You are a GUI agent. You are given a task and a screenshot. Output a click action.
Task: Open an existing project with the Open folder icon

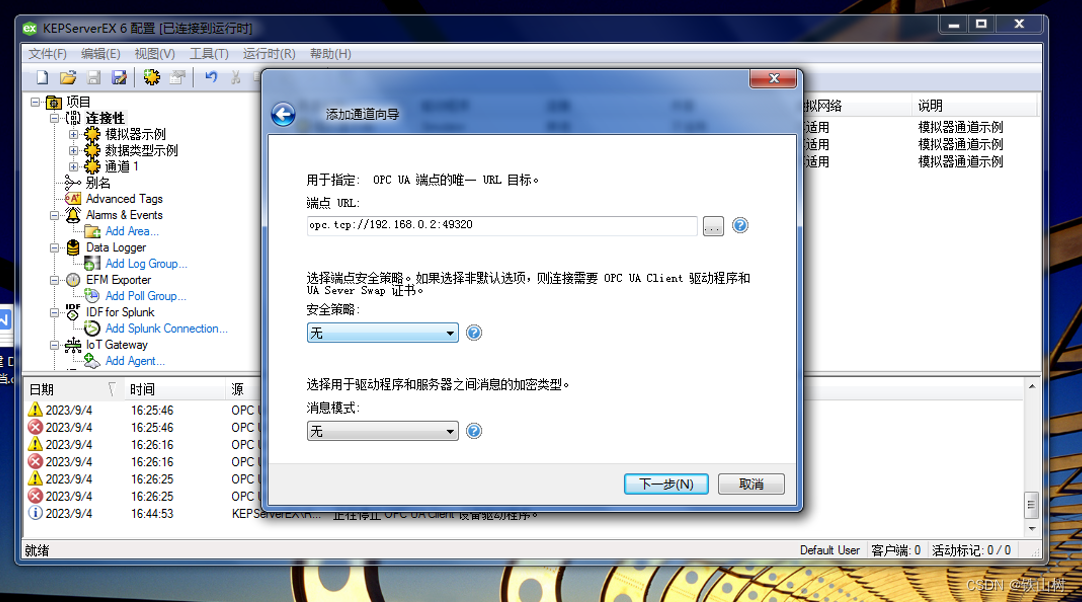(x=67, y=77)
